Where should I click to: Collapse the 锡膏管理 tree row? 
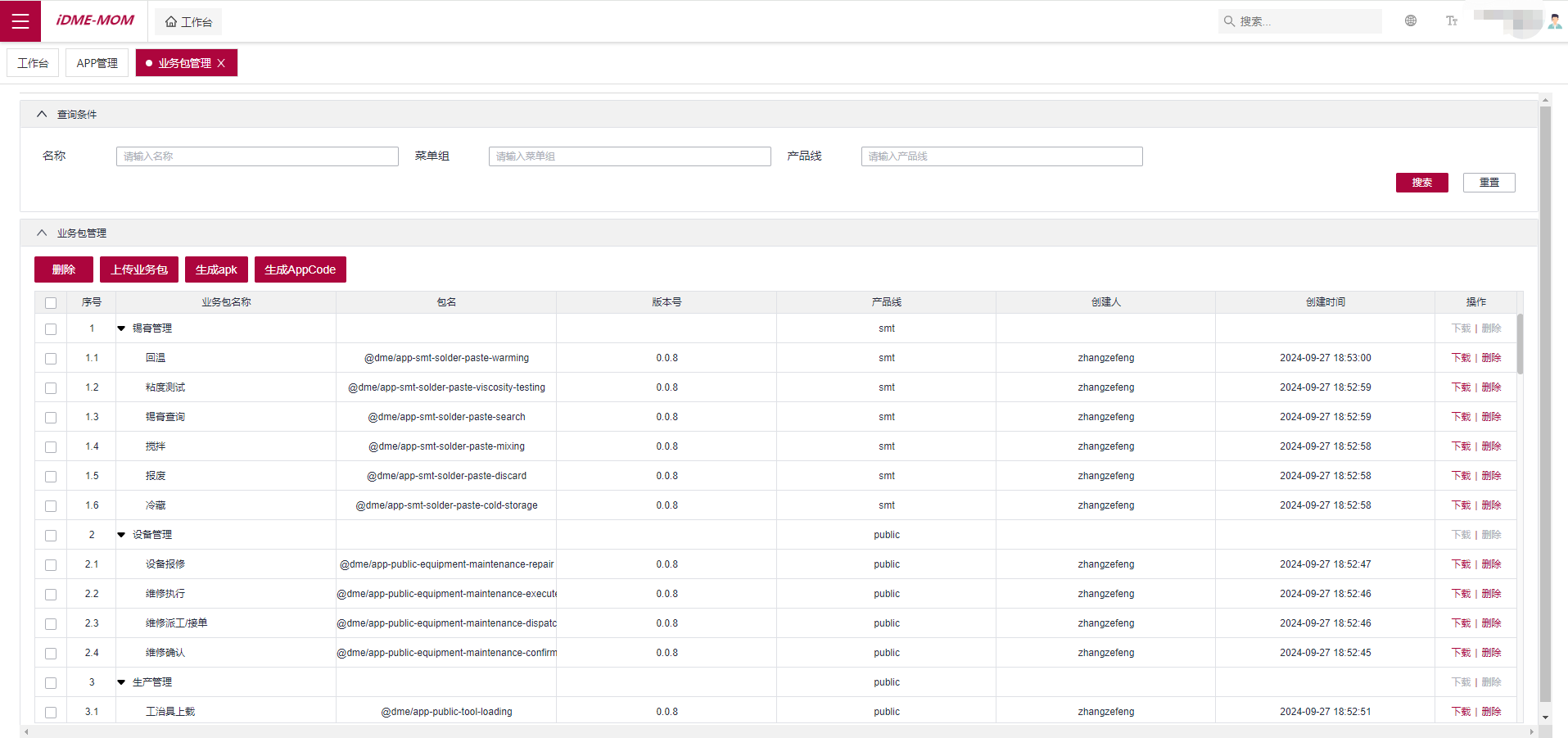[x=121, y=328]
